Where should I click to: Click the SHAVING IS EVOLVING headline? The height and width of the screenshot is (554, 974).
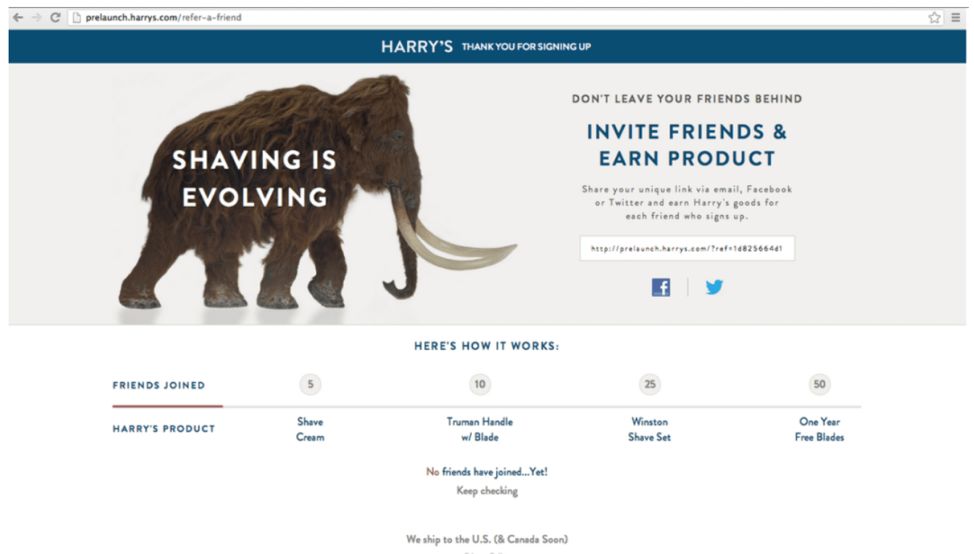point(255,178)
